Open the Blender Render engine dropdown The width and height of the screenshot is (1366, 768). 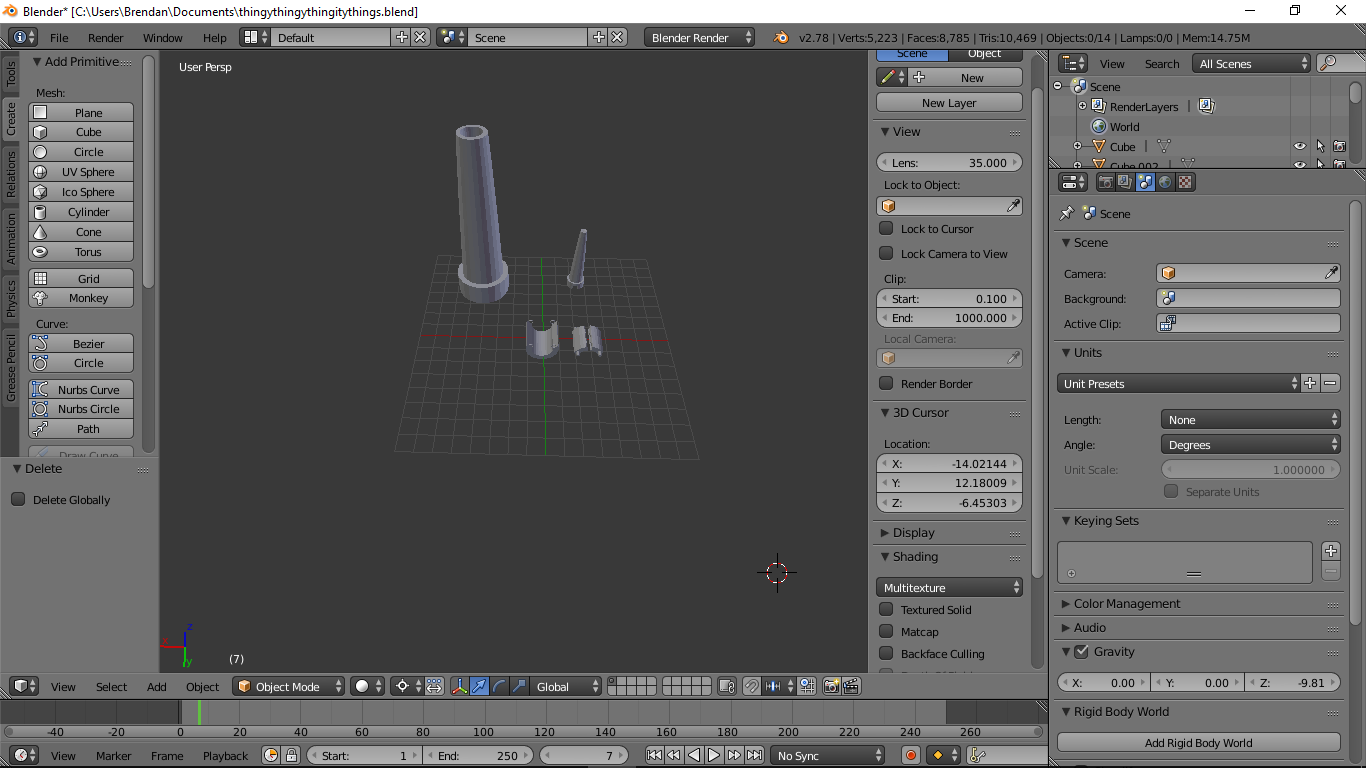(700, 37)
